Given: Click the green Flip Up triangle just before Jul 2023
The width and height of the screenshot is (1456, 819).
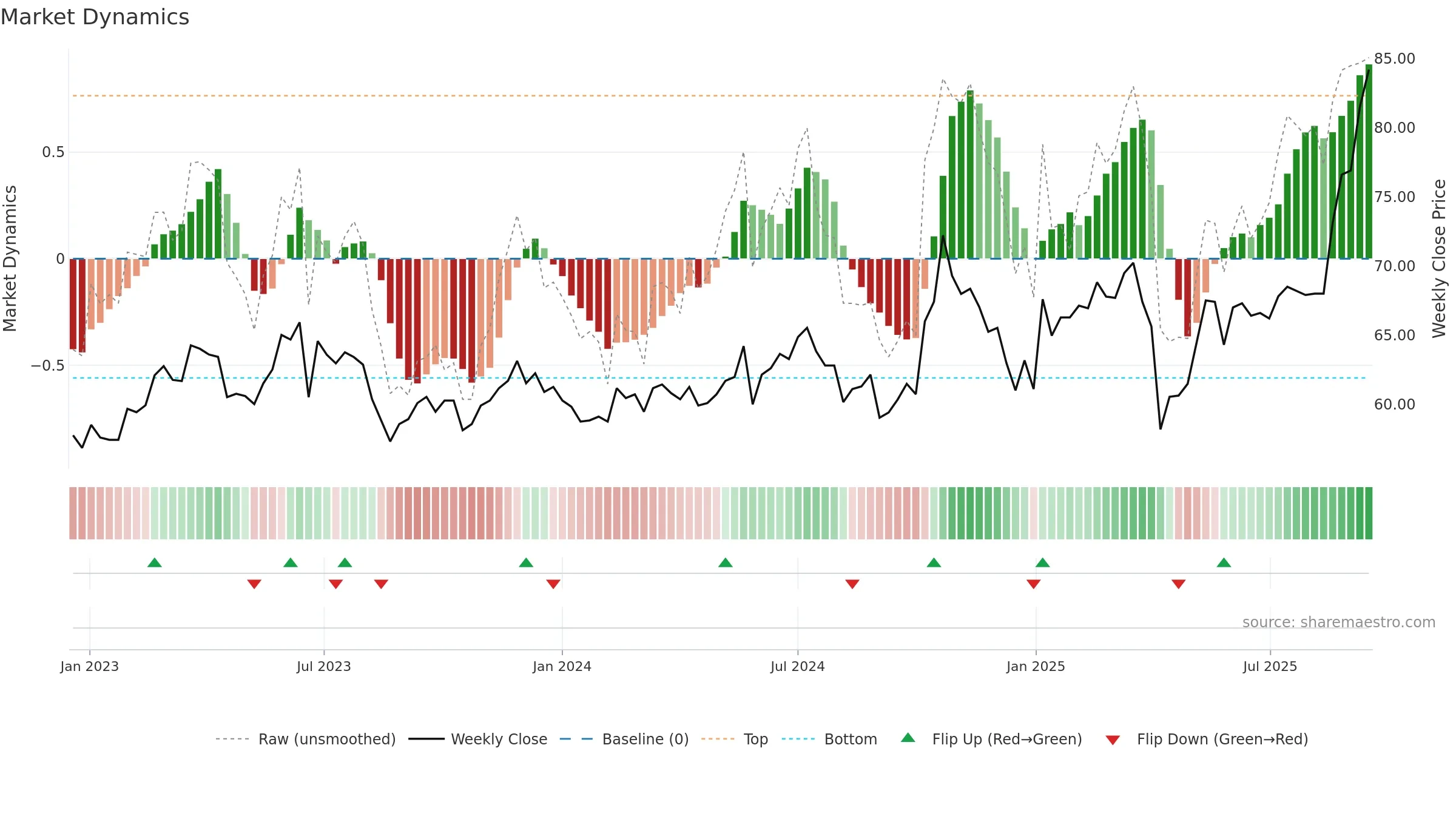Looking at the screenshot, I should [291, 562].
